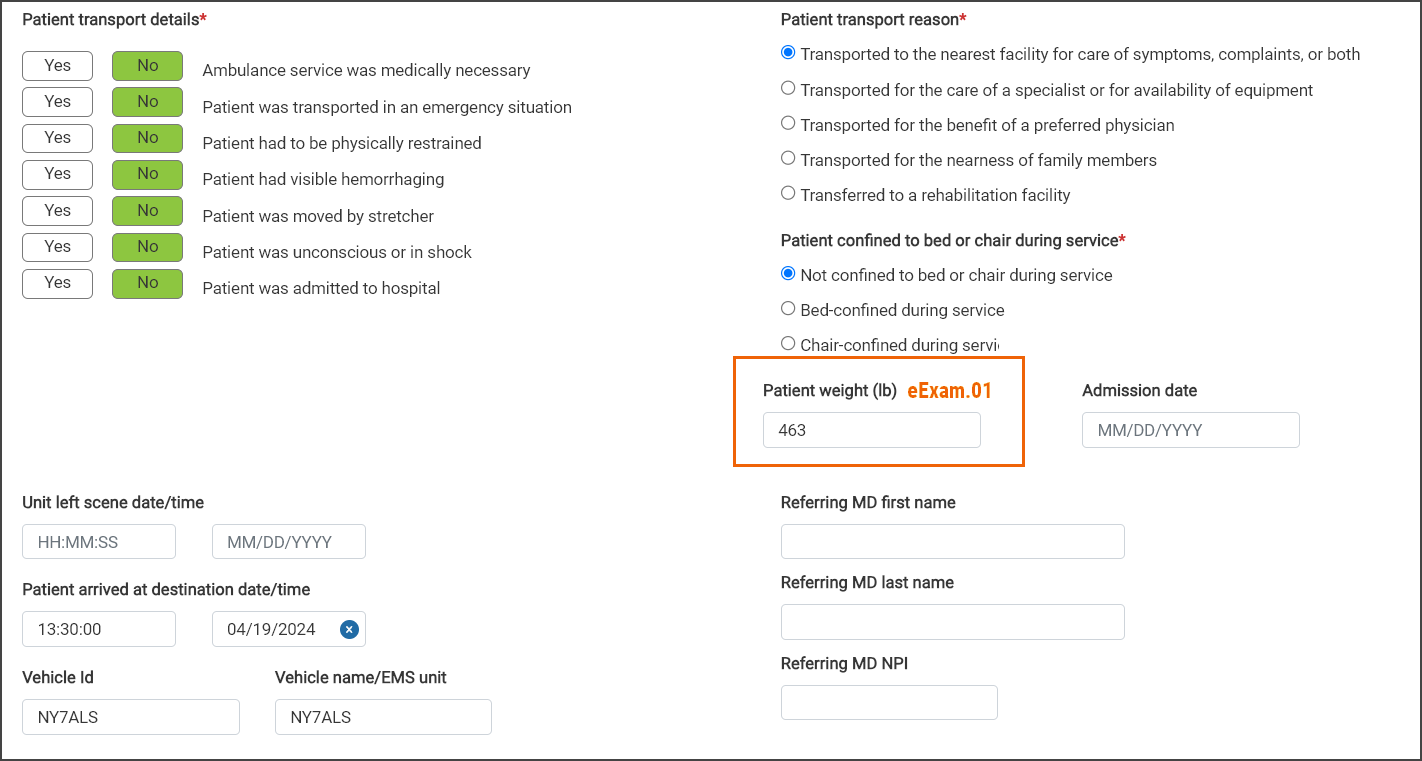Choose transported for benefit of preferred physician
The image size is (1422, 761).
click(788, 123)
